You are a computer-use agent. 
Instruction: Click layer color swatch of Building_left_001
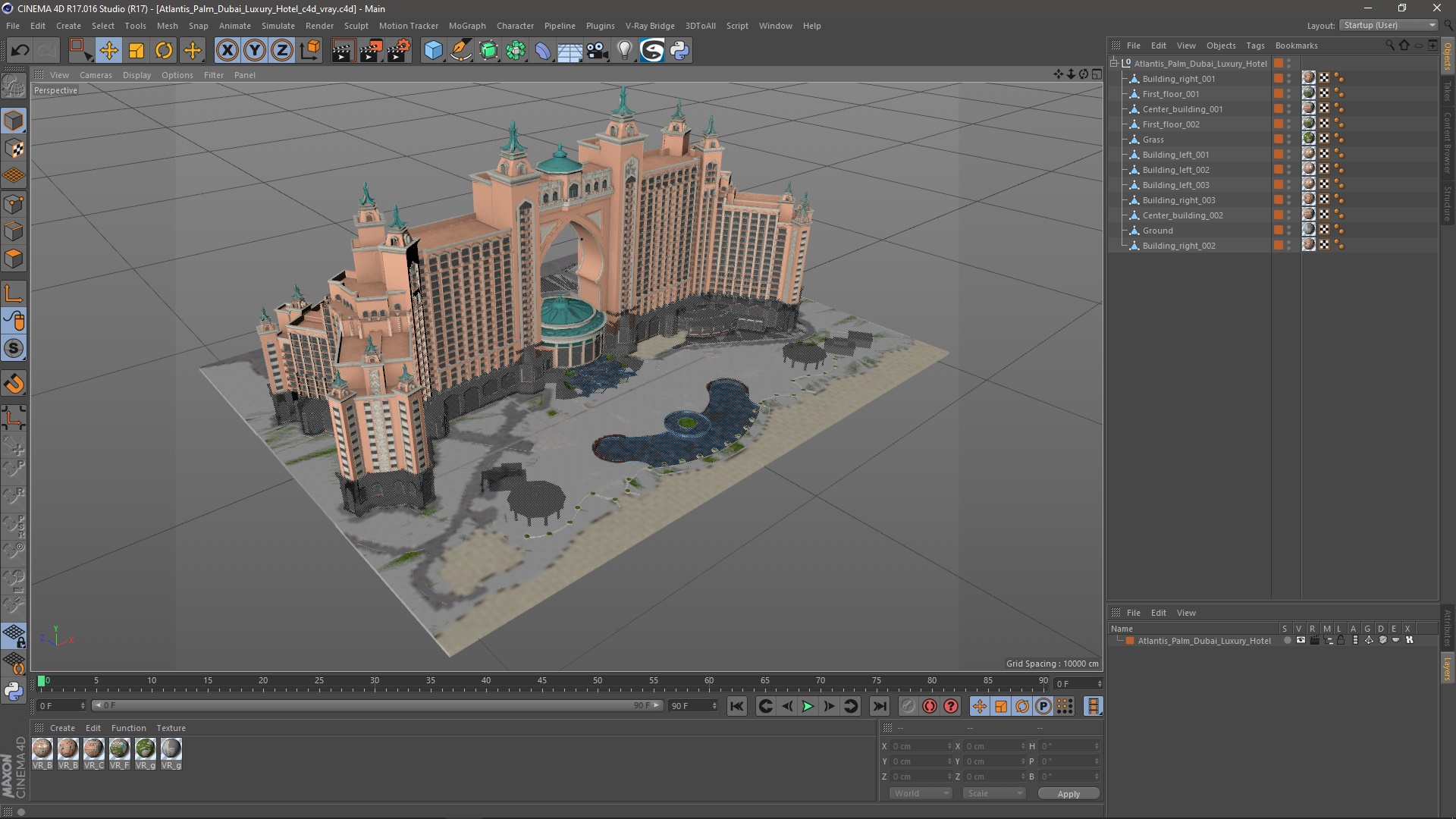pyautogui.click(x=1279, y=155)
